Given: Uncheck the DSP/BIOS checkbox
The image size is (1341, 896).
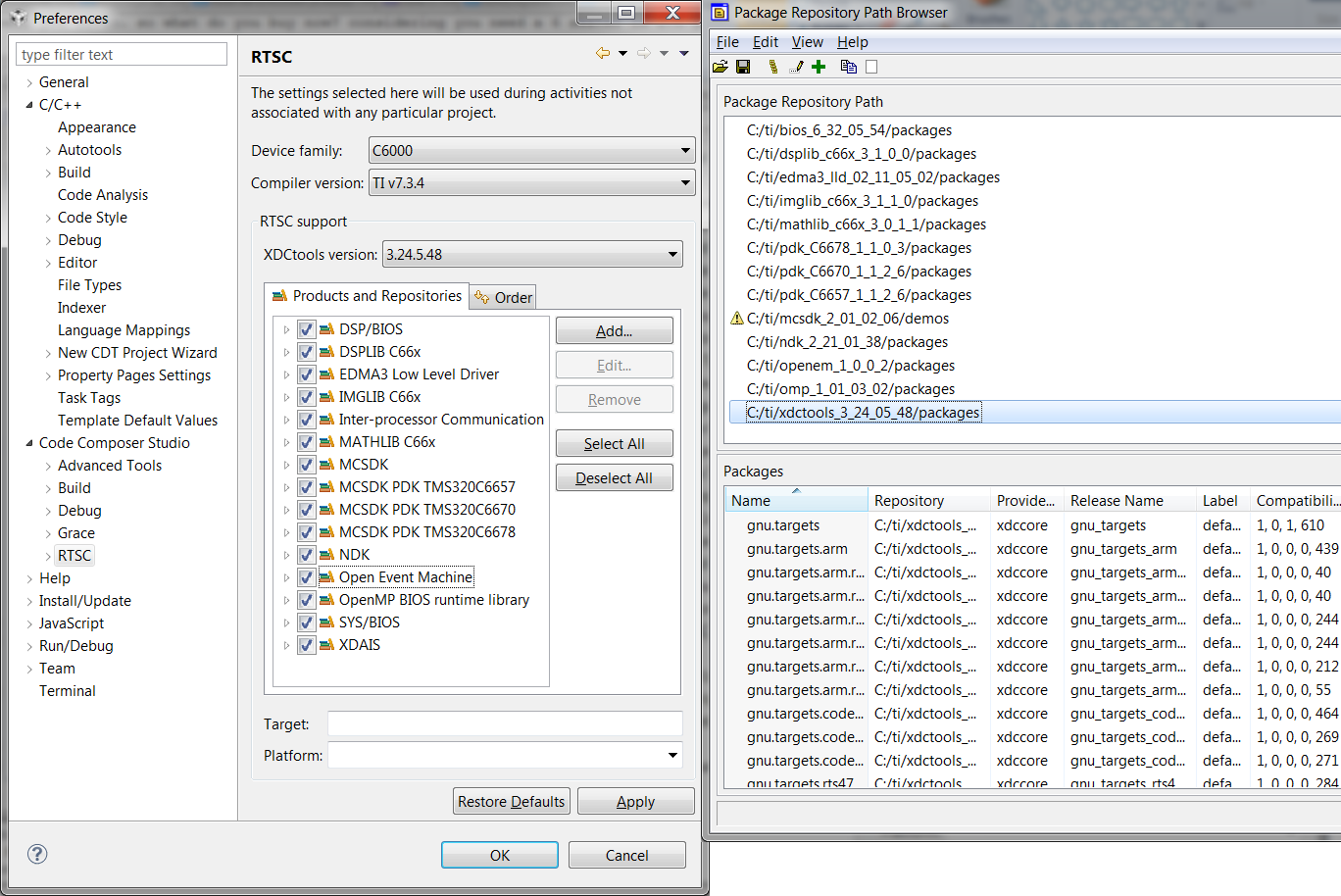Looking at the screenshot, I should (x=306, y=329).
